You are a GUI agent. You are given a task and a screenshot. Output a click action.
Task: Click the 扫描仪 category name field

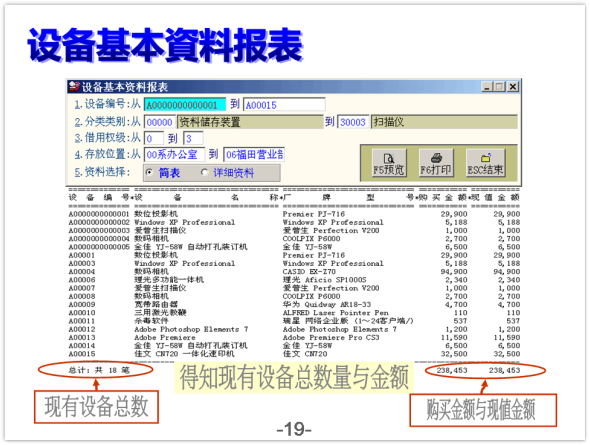coord(444,122)
